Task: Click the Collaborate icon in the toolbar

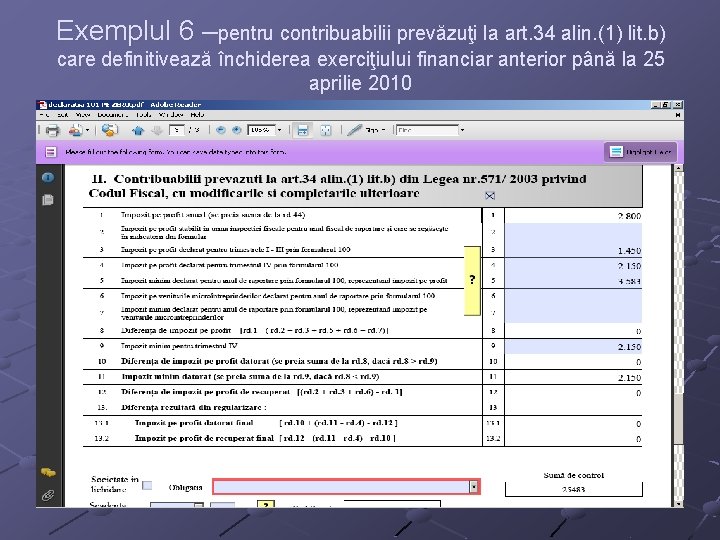Action: pos(109,130)
